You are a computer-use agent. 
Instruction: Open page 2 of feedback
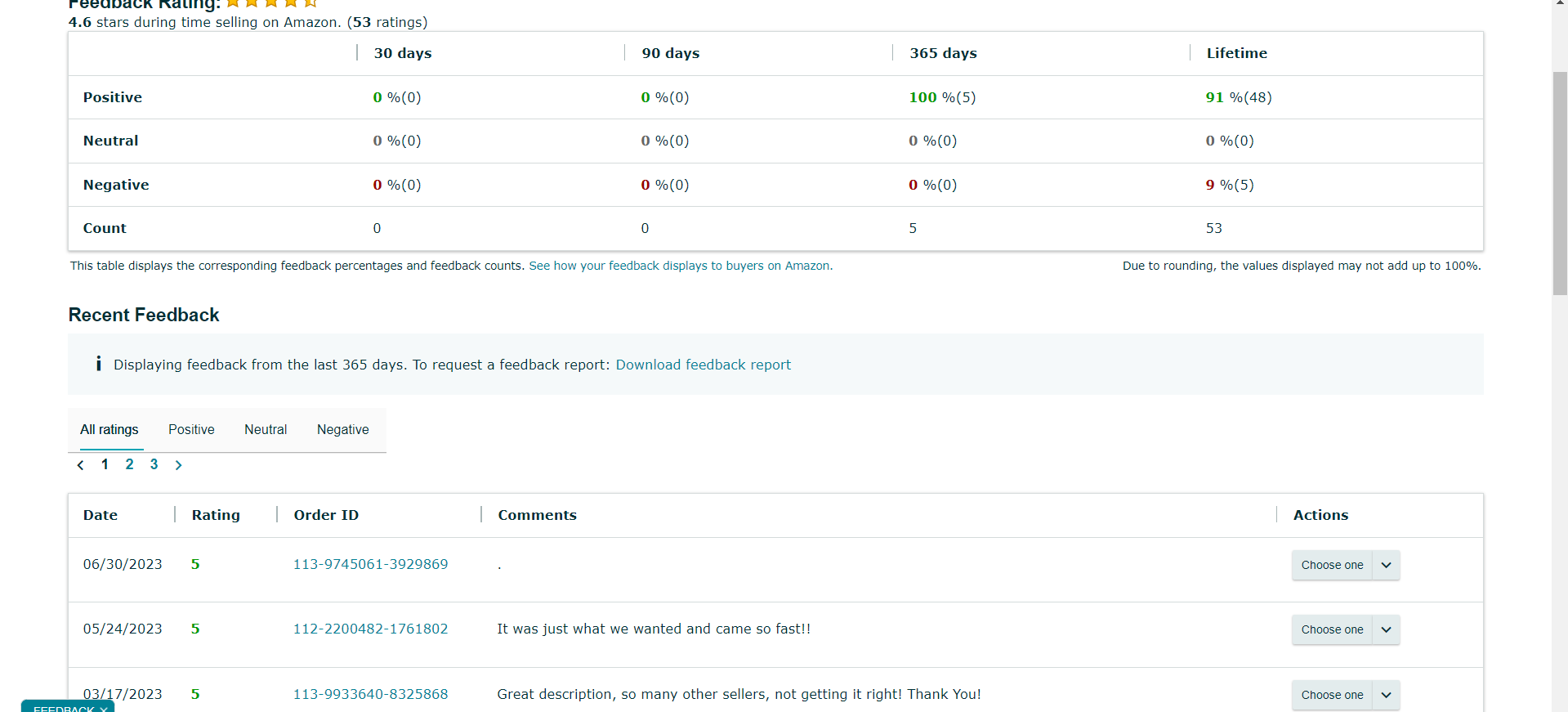click(129, 464)
